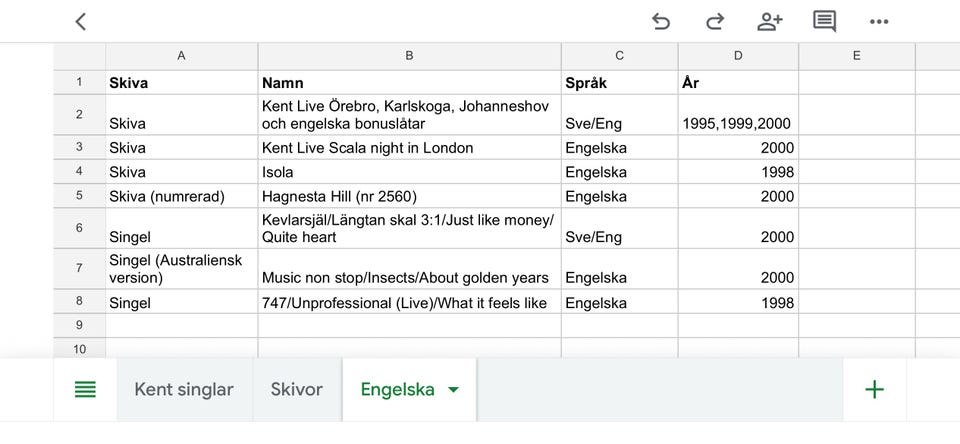This screenshot has width=960, height=444.
Task: Select column D header
Action: (x=738, y=56)
